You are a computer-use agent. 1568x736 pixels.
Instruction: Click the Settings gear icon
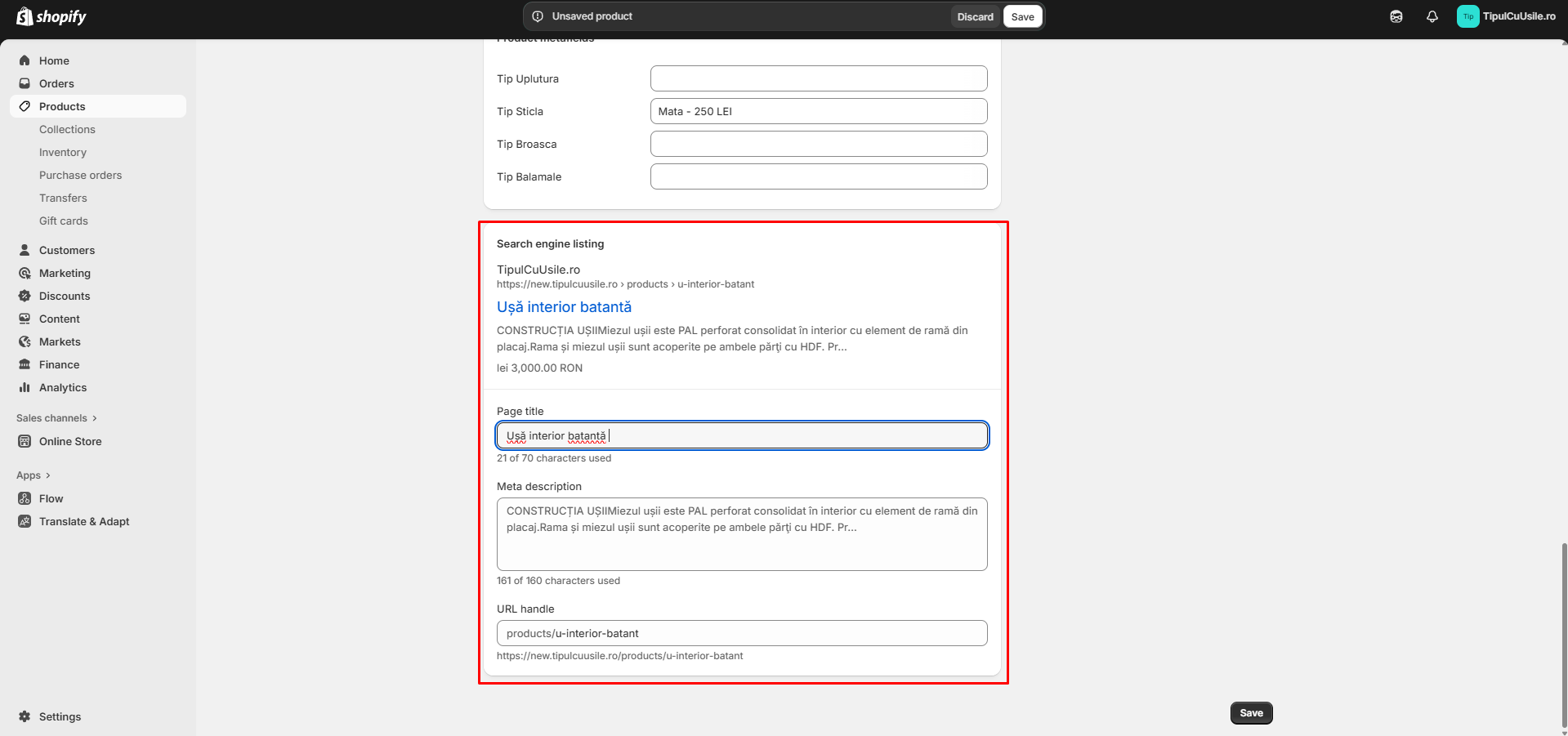coord(25,716)
